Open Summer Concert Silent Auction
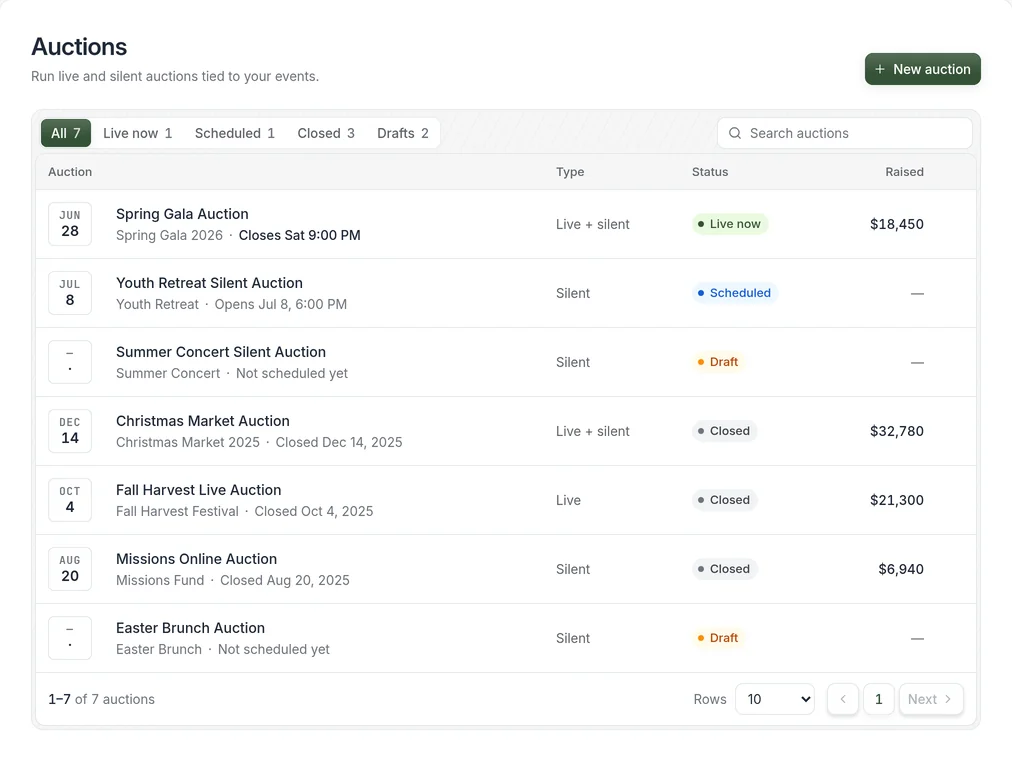Viewport: 1012px width, 762px height. pos(221,352)
